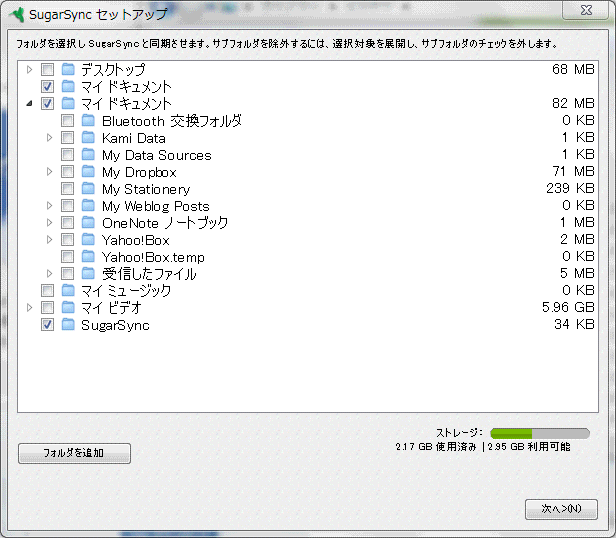This screenshot has width=616, height=538.
Task: Expand the デスクトップ tree node
Action: [x=29, y=70]
